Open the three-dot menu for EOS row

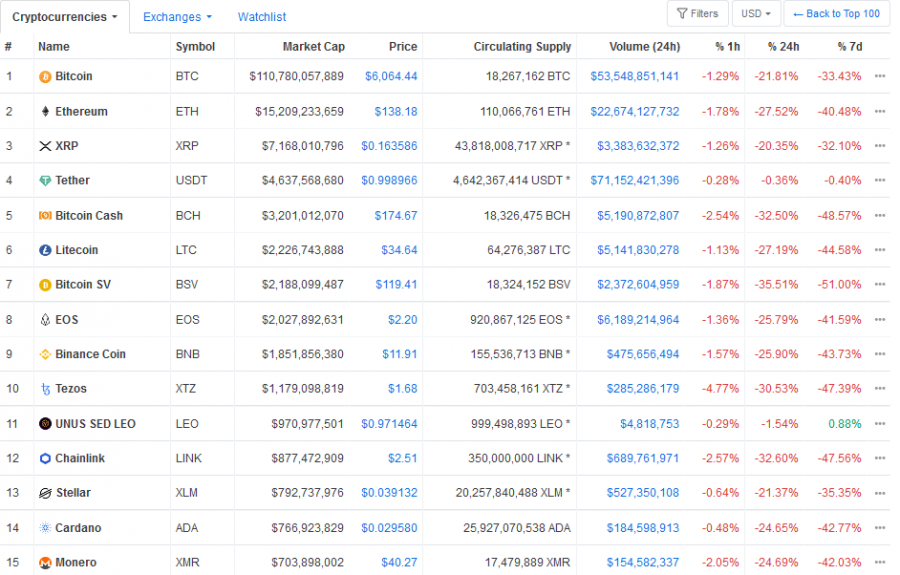pos(880,320)
